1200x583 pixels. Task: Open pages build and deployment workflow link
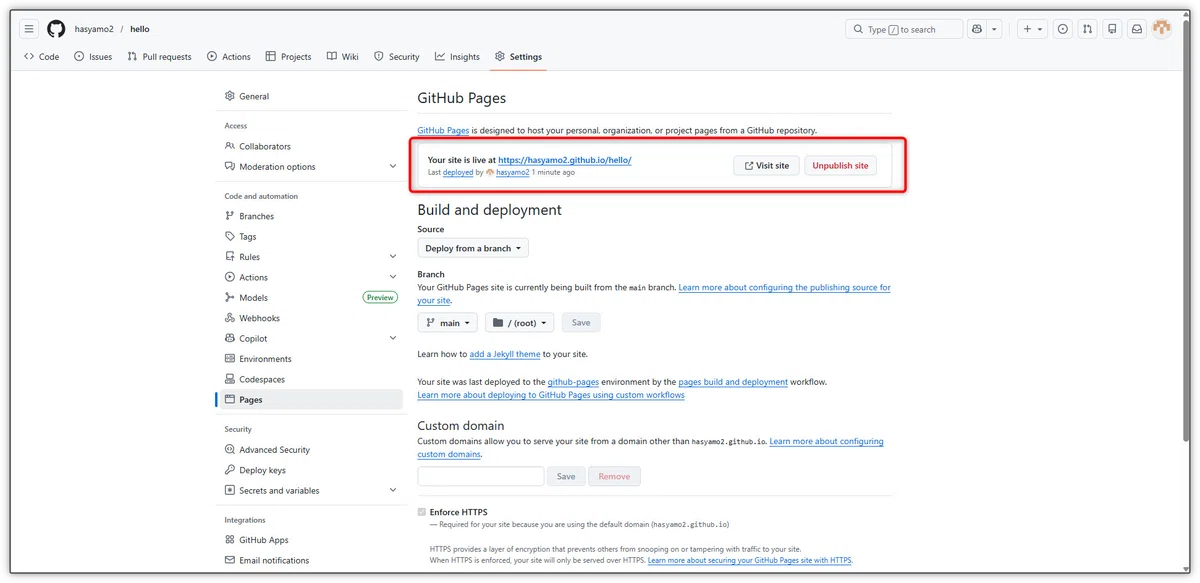coord(733,382)
